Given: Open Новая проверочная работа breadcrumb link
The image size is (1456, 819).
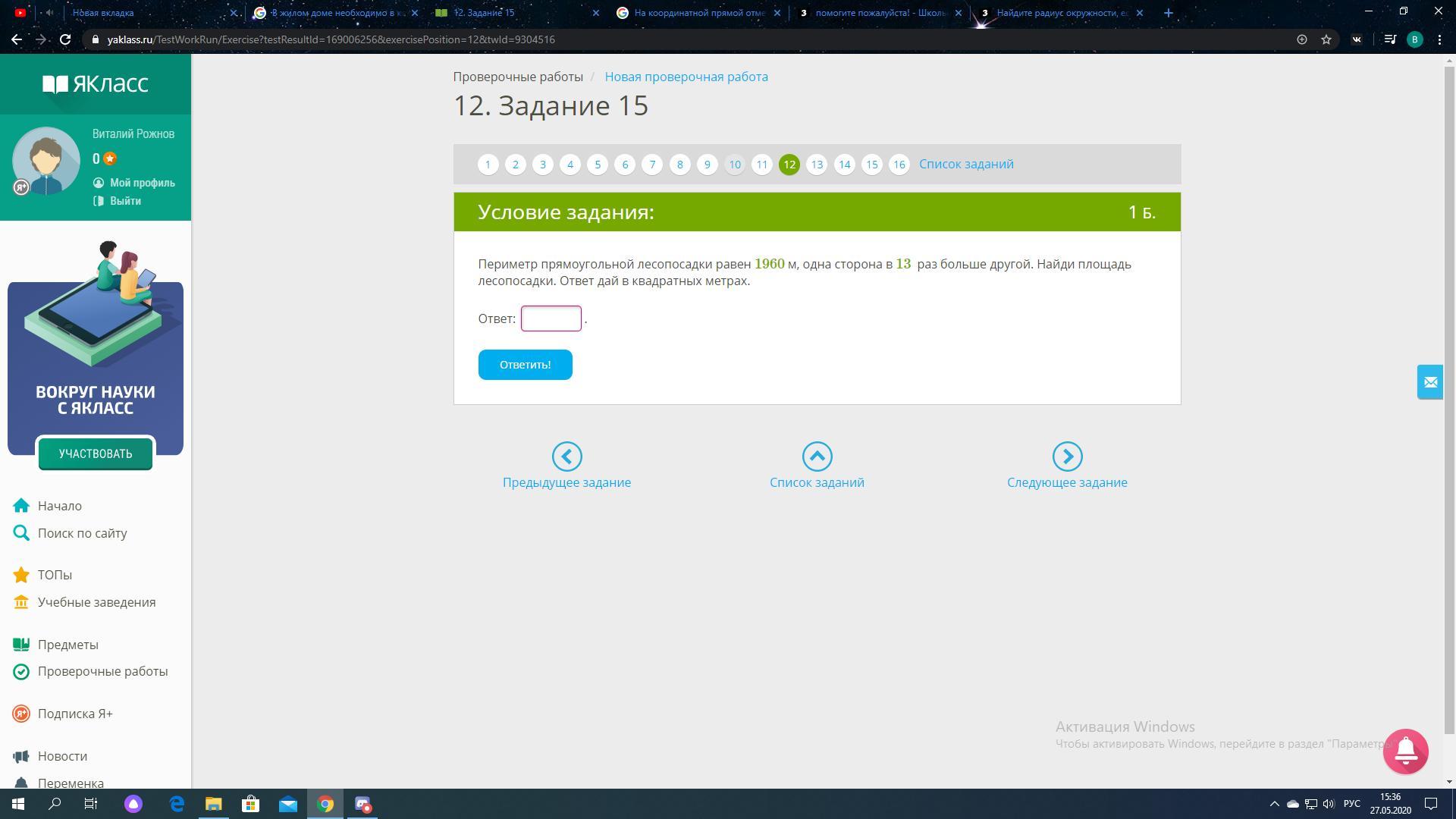Looking at the screenshot, I should pos(686,77).
